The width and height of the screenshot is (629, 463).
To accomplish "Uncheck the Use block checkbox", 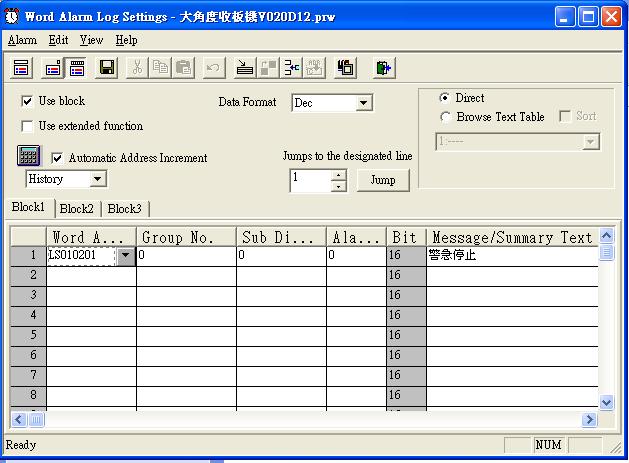I will click(x=27, y=101).
